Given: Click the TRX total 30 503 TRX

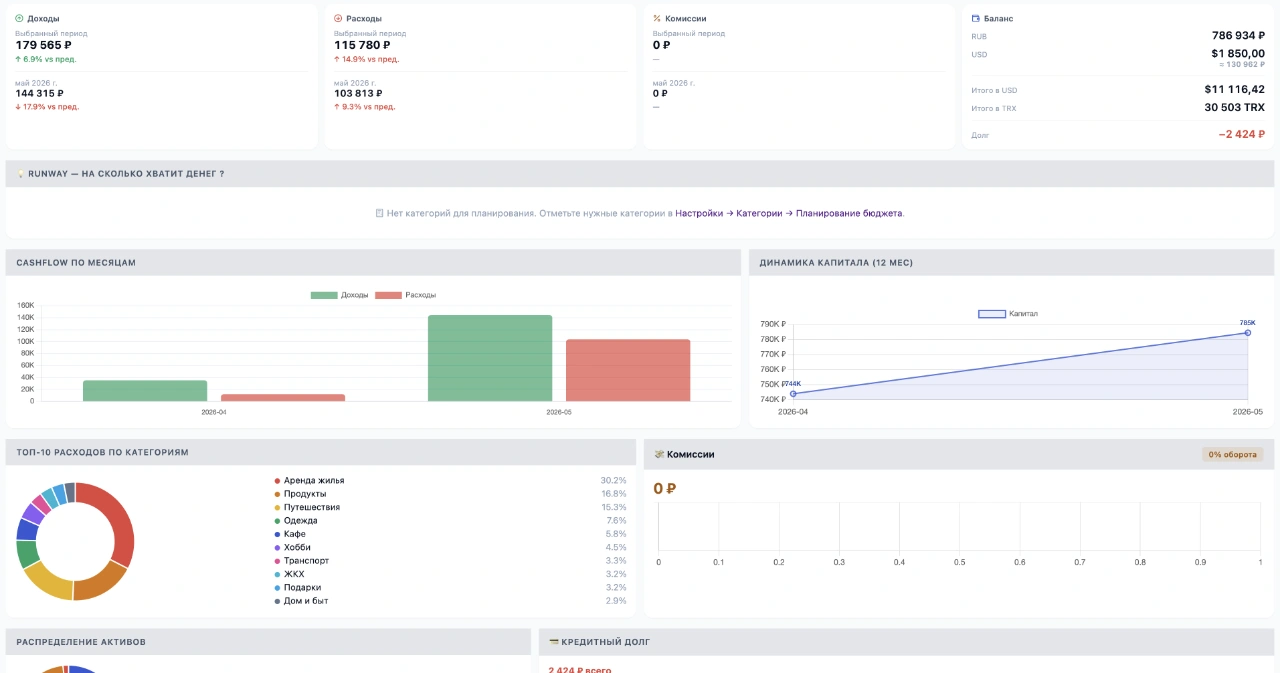Looking at the screenshot, I should click(1235, 107).
